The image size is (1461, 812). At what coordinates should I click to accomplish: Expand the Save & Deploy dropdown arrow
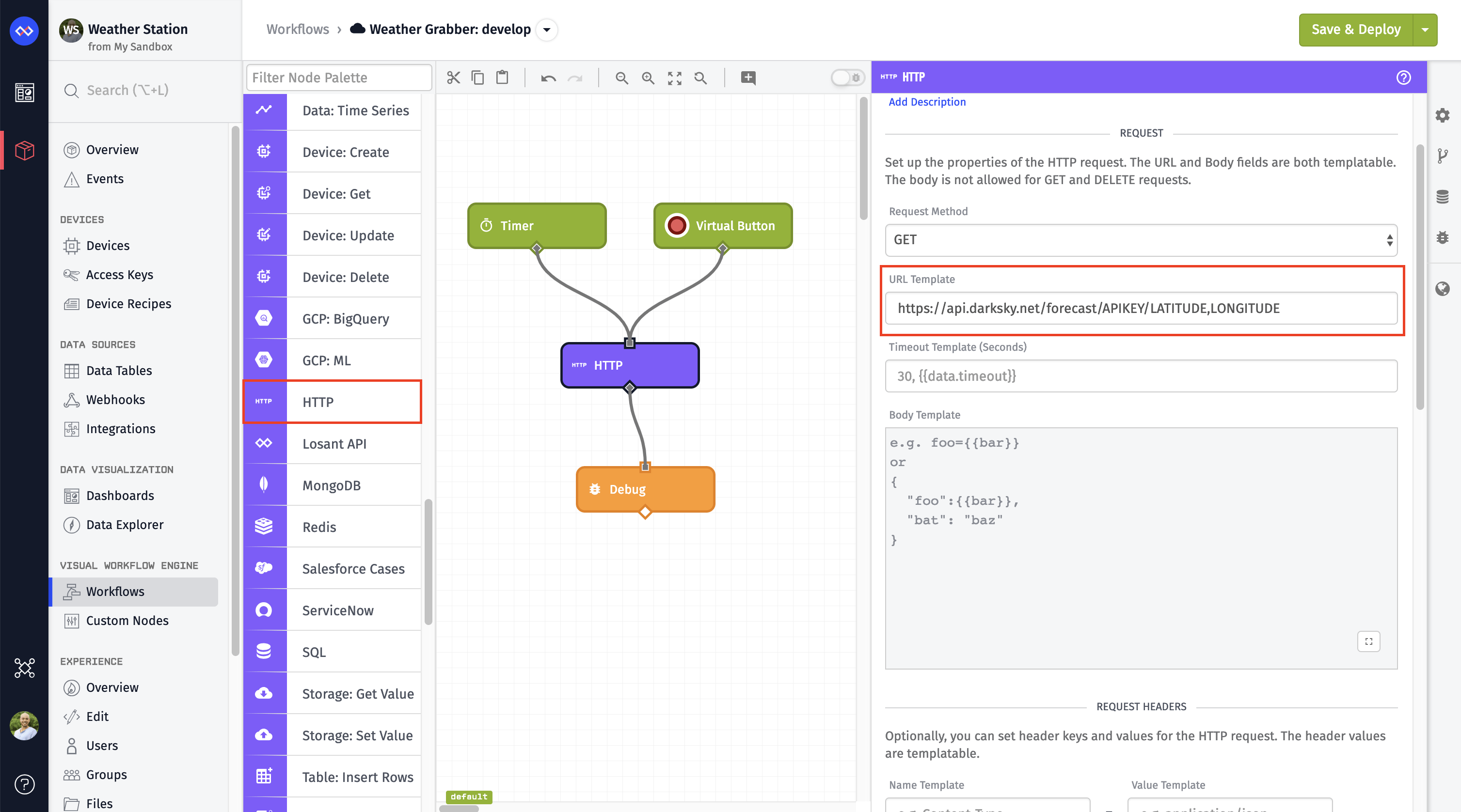pos(1425,30)
